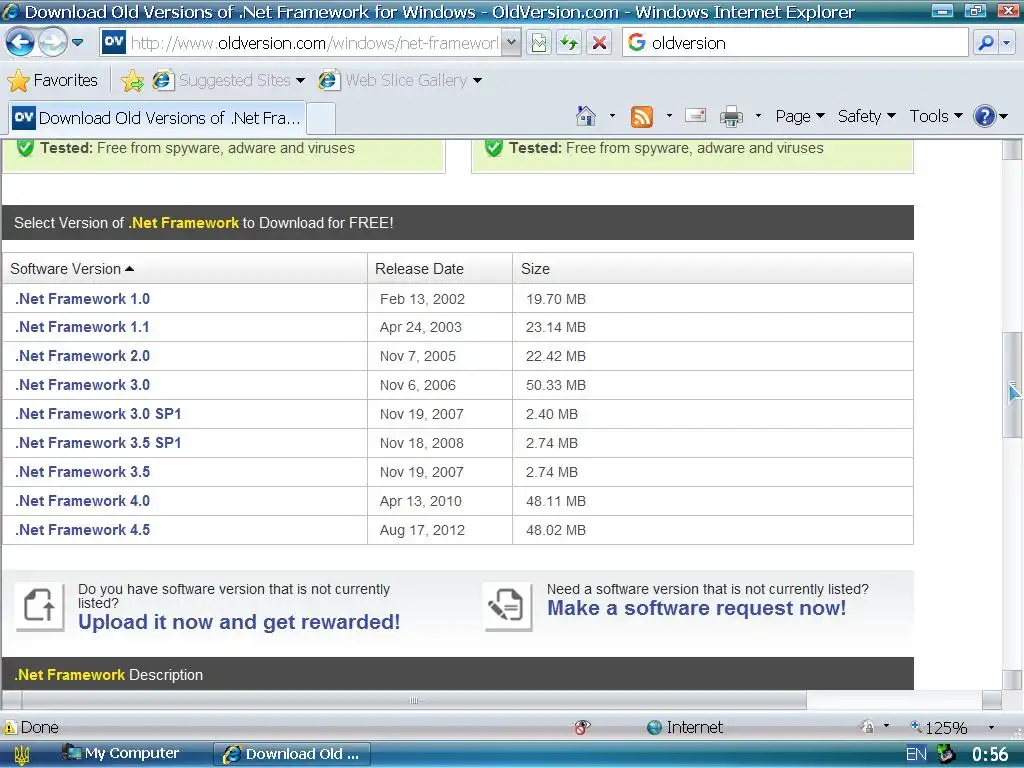Go back with the Back arrow button
1024x768 pixels.
(20, 43)
